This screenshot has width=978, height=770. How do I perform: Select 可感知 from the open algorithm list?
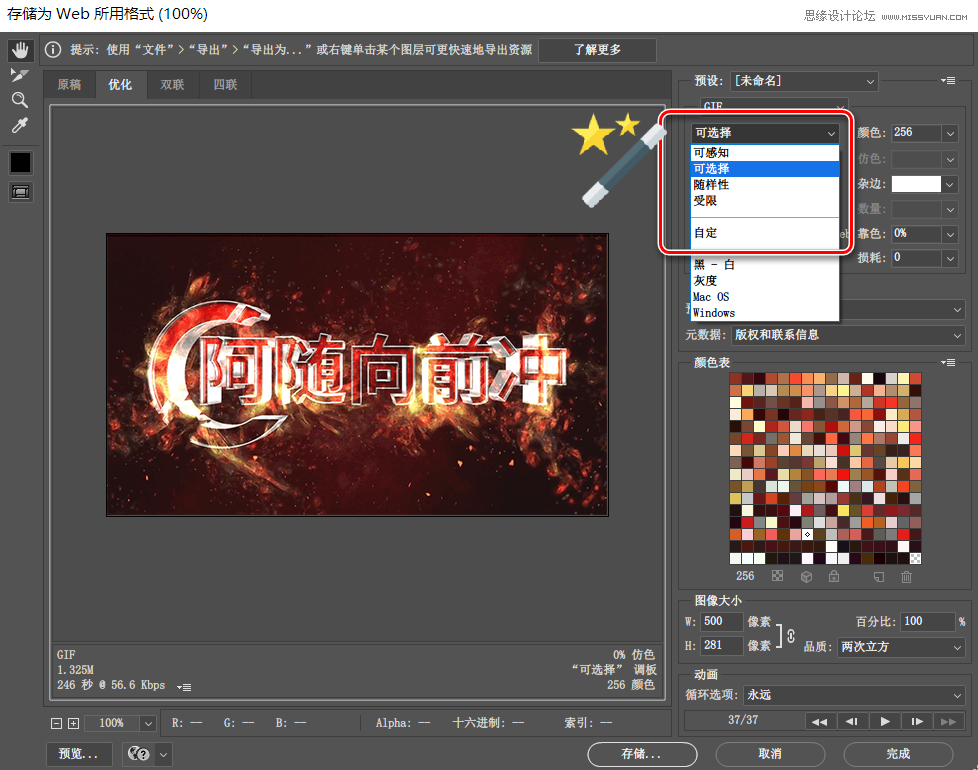(x=712, y=152)
